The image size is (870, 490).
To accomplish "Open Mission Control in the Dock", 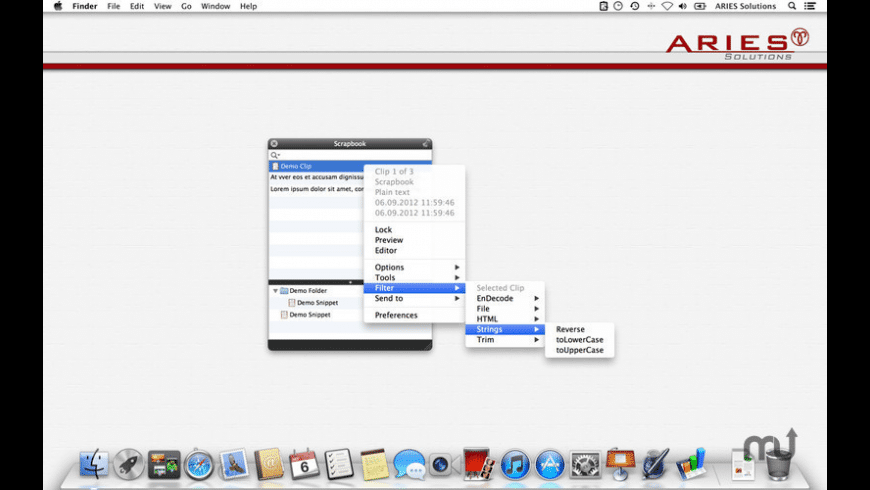I will (164, 464).
